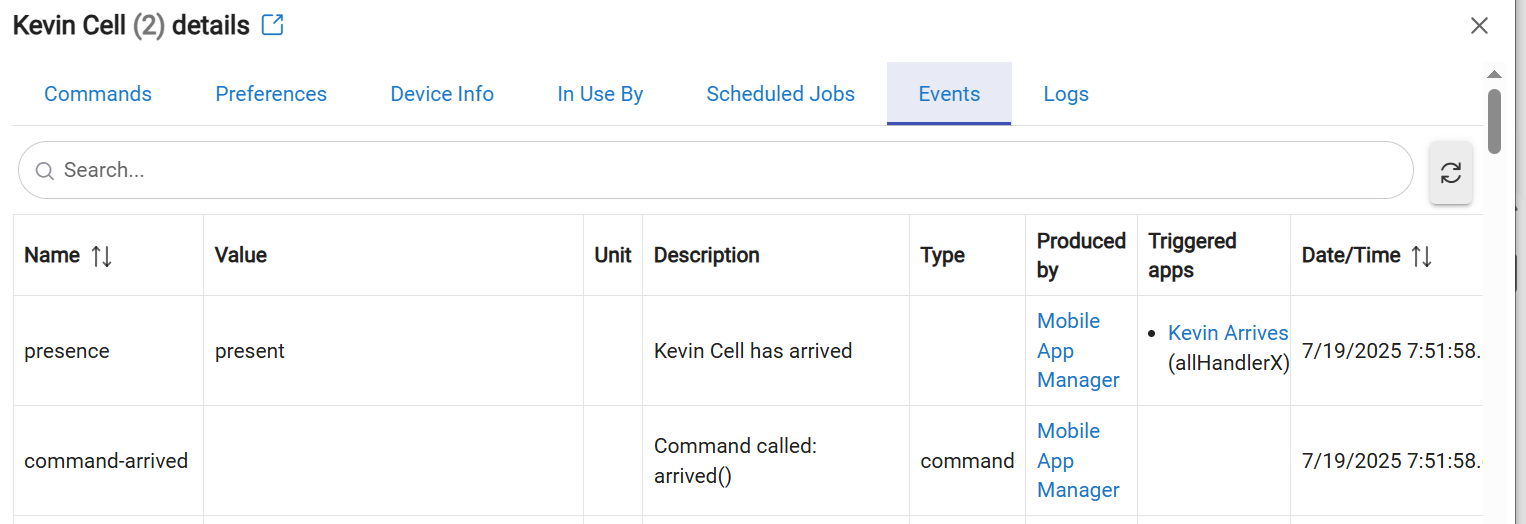Select the In Use By tab
The image size is (1526, 524).
tap(600, 94)
